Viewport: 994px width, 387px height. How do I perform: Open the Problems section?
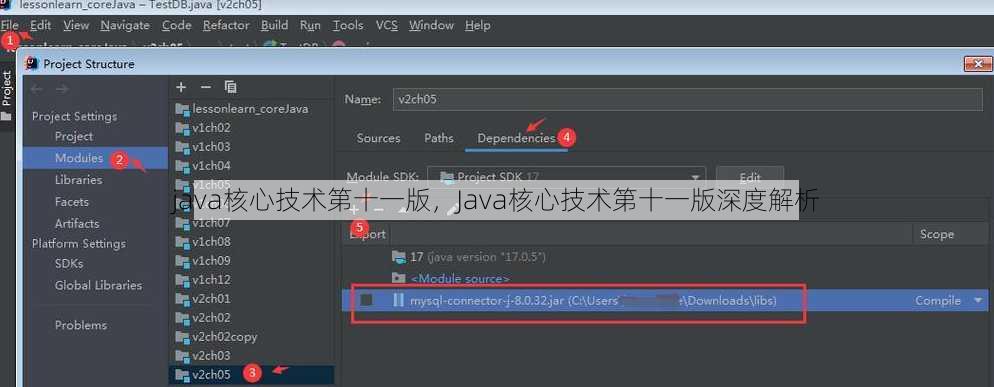point(81,325)
